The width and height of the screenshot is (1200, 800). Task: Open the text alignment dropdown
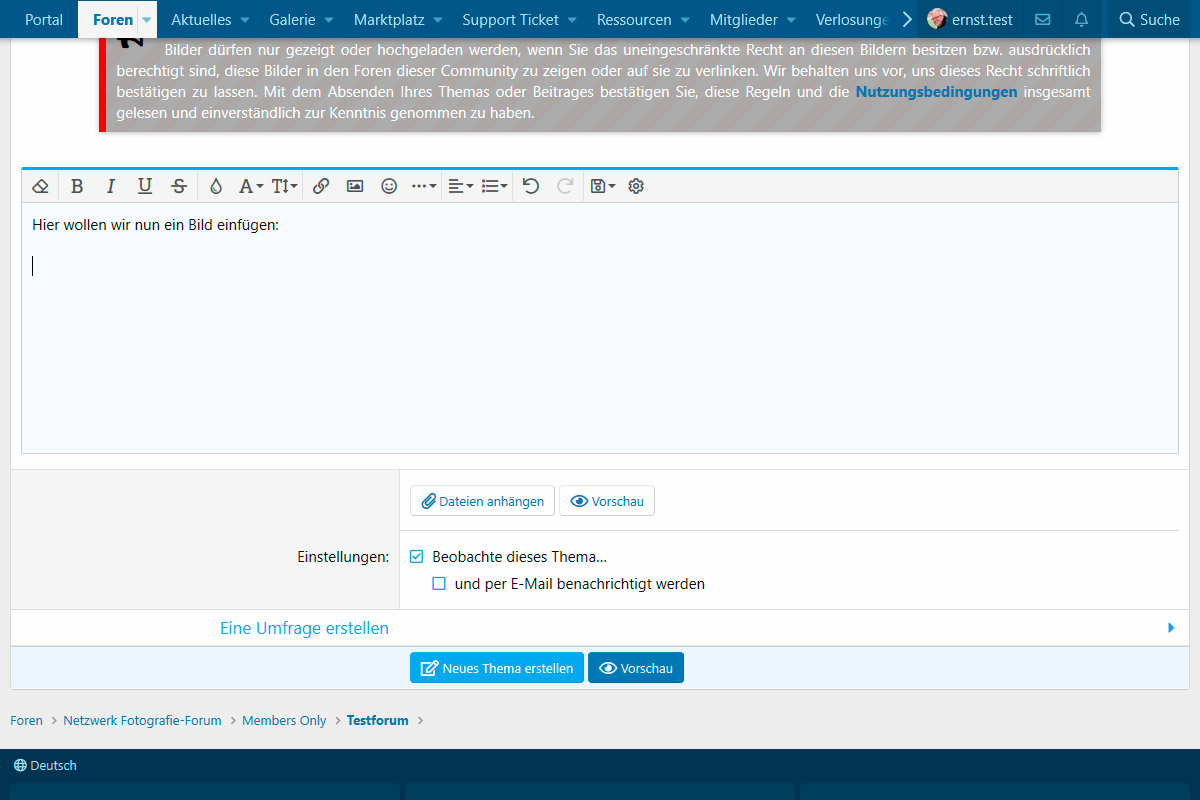click(461, 186)
